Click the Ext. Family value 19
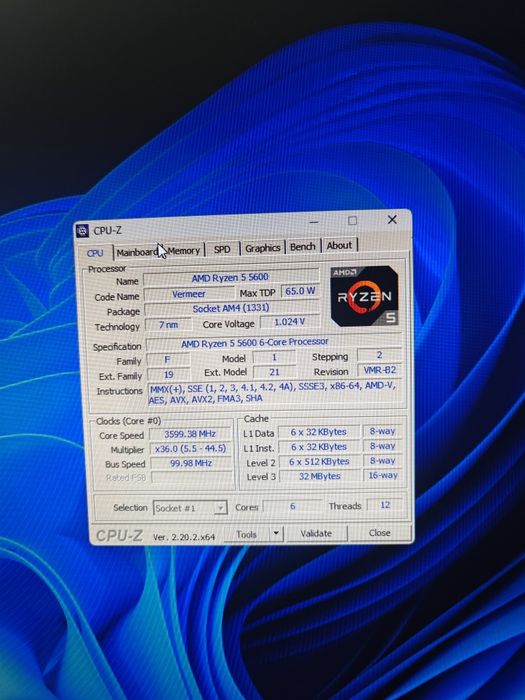525x700 pixels. coord(168,375)
